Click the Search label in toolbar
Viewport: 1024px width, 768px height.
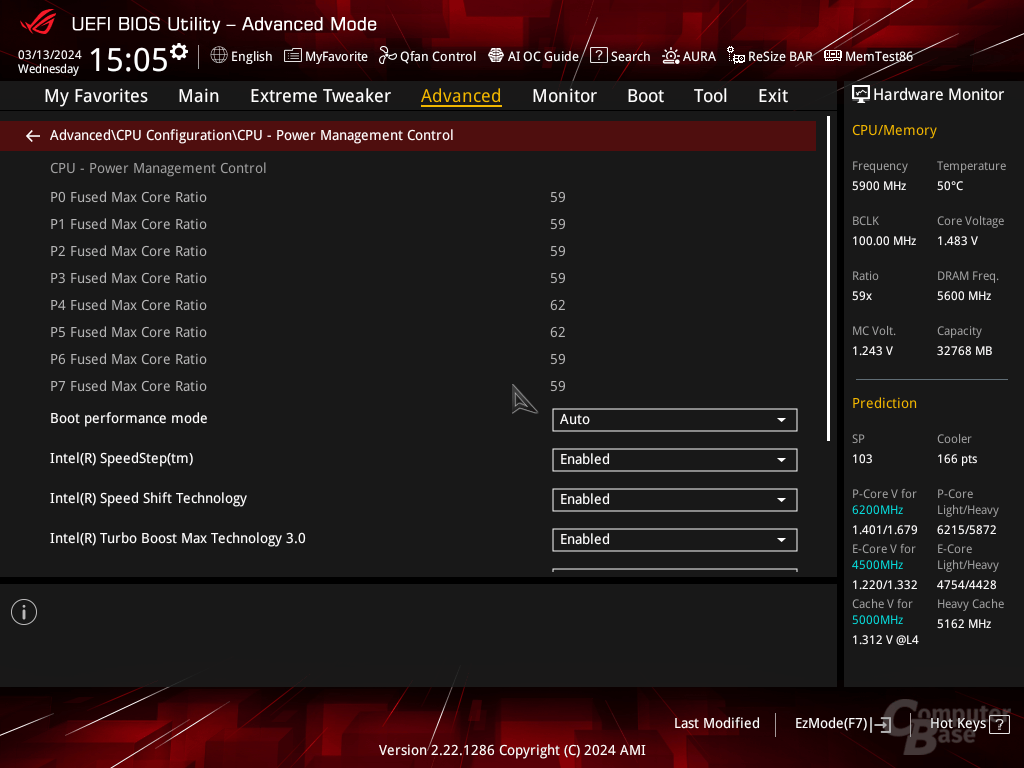coord(630,56)
